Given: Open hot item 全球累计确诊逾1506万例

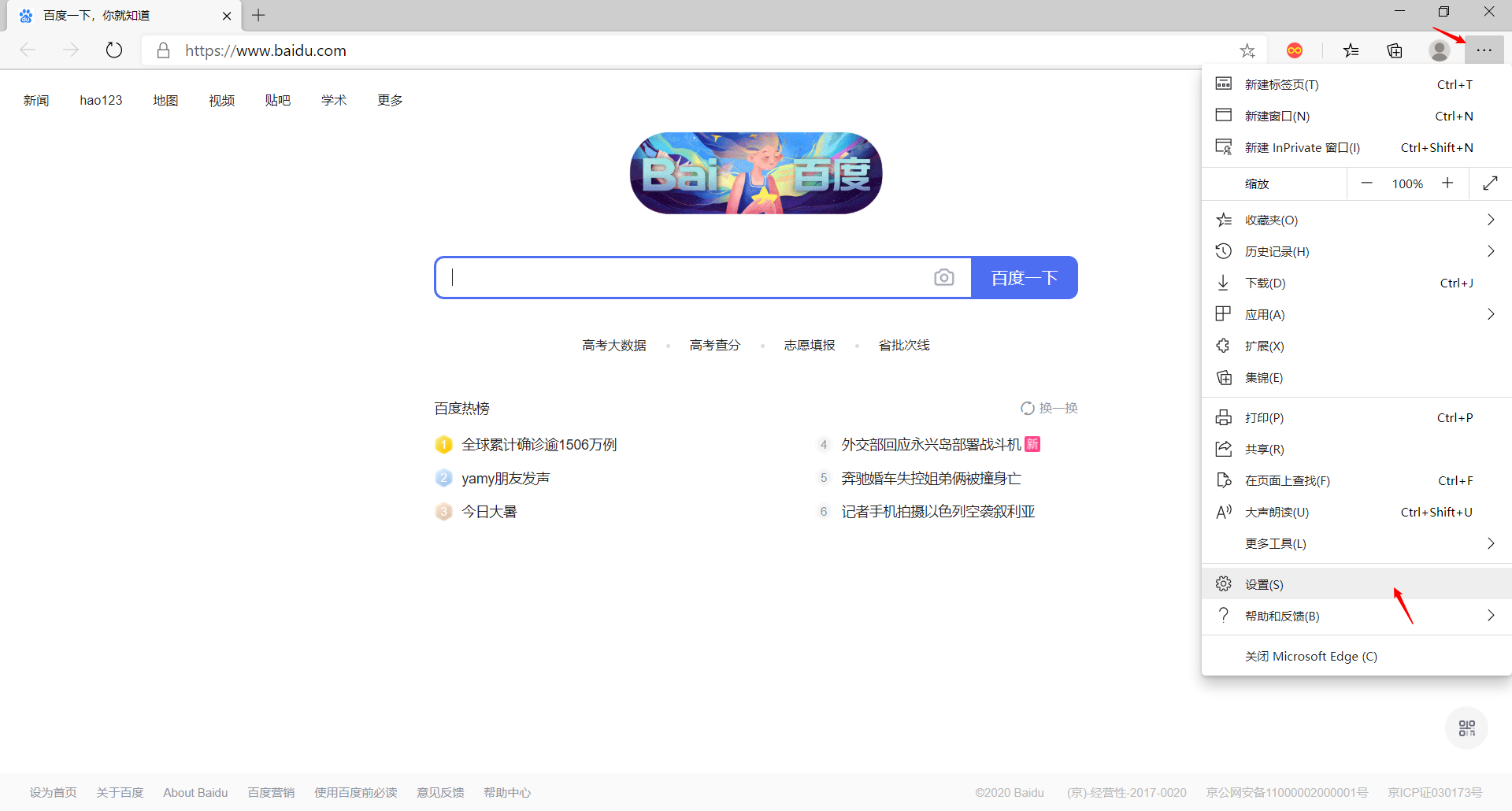Looking at the screenshot, I should (539, 445).
